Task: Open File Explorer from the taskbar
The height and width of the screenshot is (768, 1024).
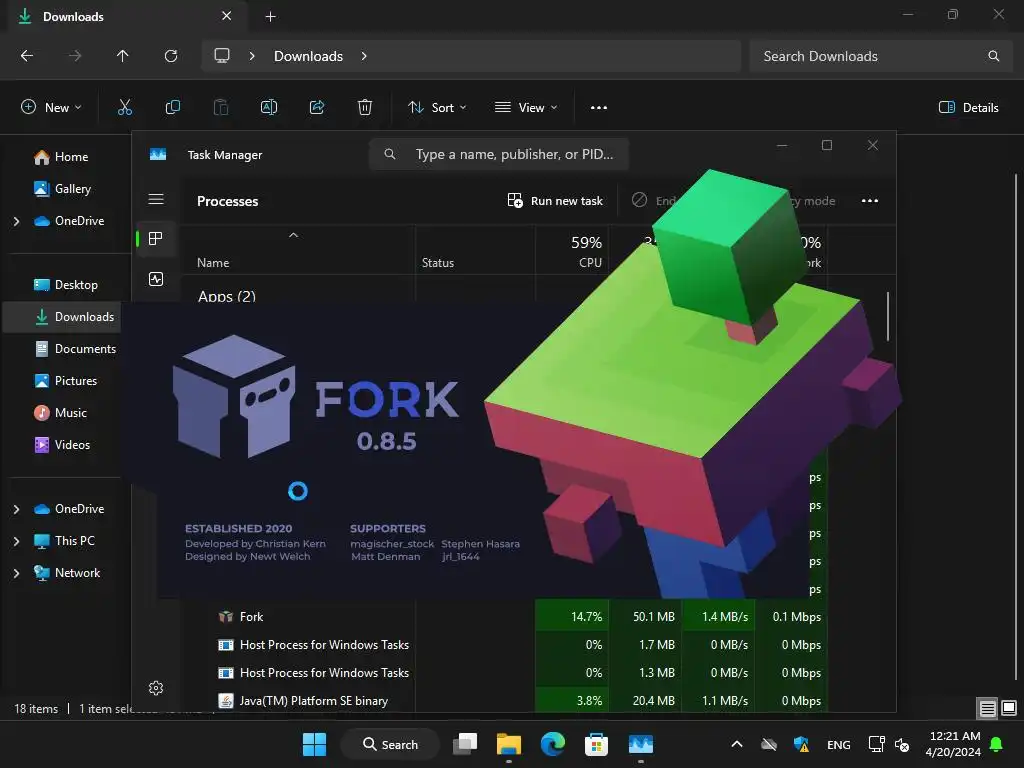Action: (x=509, y=744)
